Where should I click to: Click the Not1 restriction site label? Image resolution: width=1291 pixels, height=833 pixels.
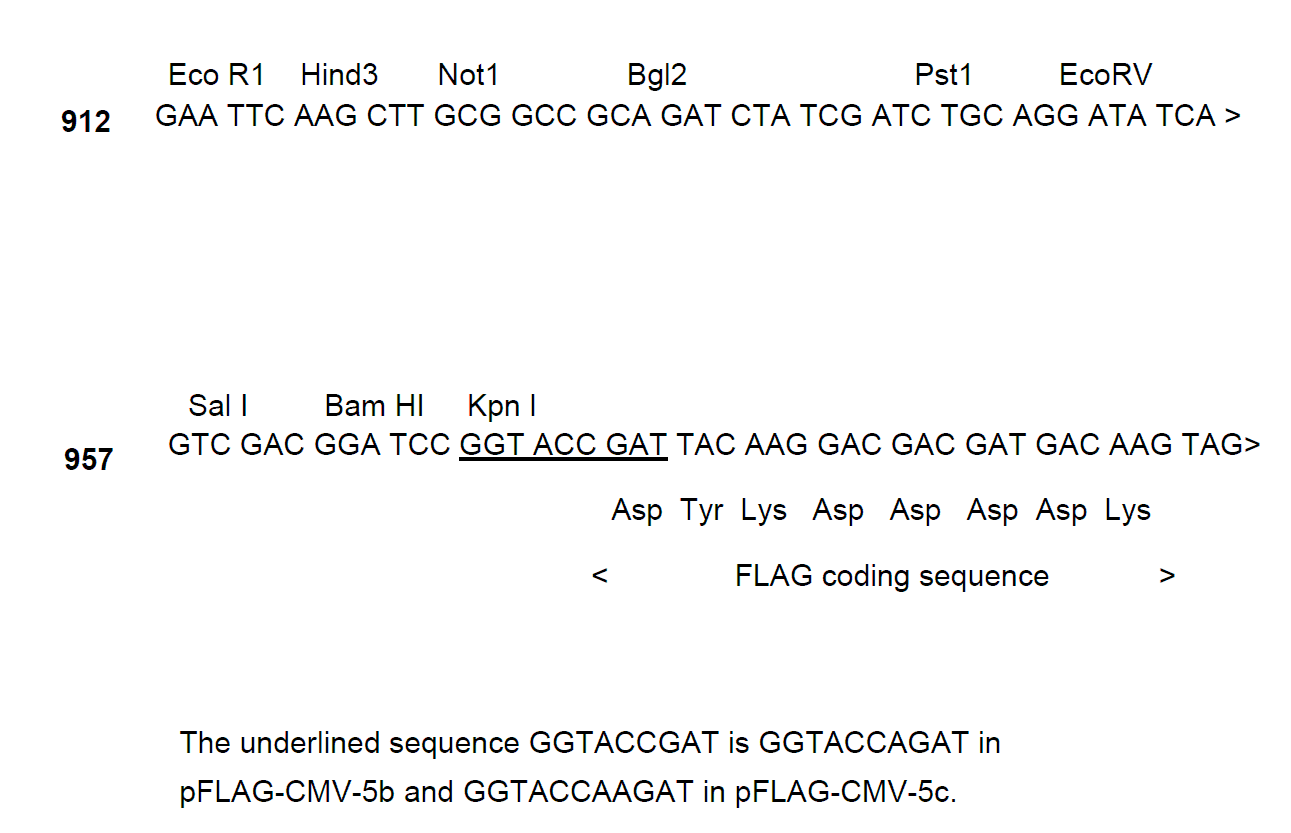(x=468, y=75)
